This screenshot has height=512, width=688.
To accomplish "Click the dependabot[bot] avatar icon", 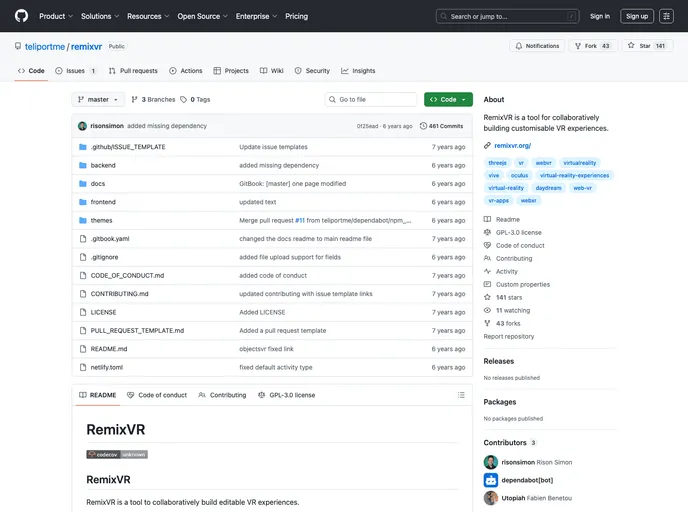I will point(490,480).
